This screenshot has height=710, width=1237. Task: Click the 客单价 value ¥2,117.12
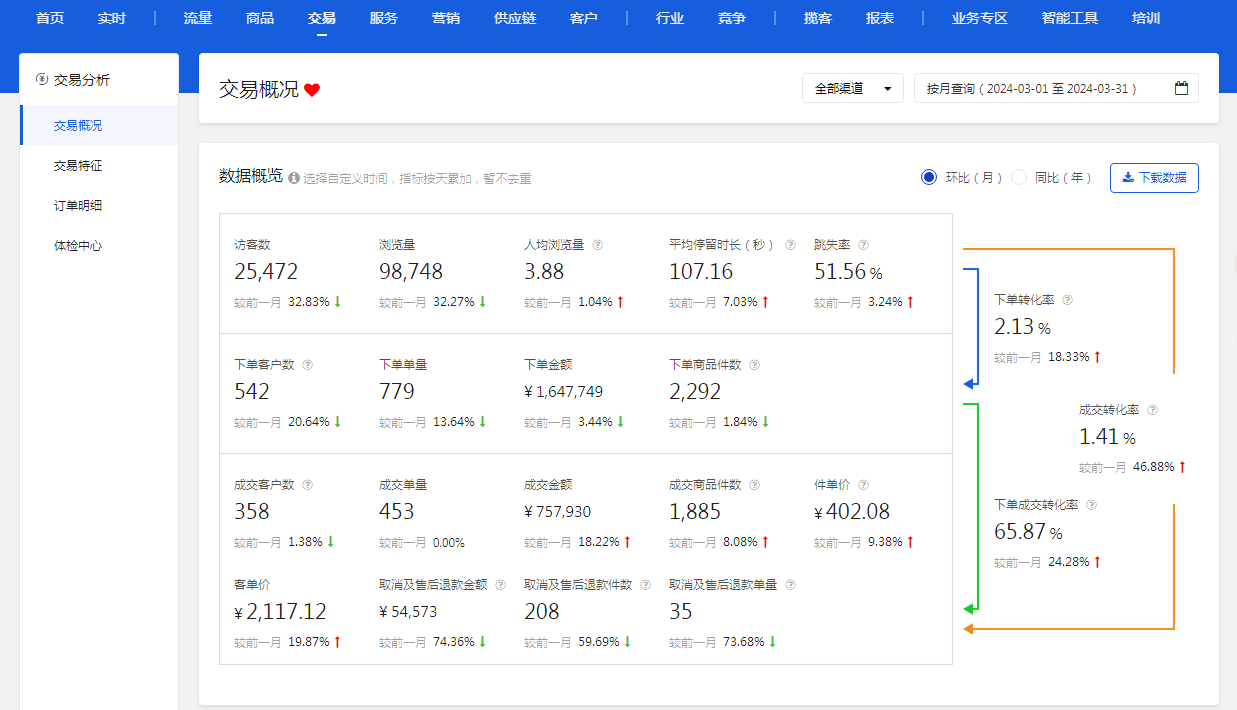pos(280,612)
